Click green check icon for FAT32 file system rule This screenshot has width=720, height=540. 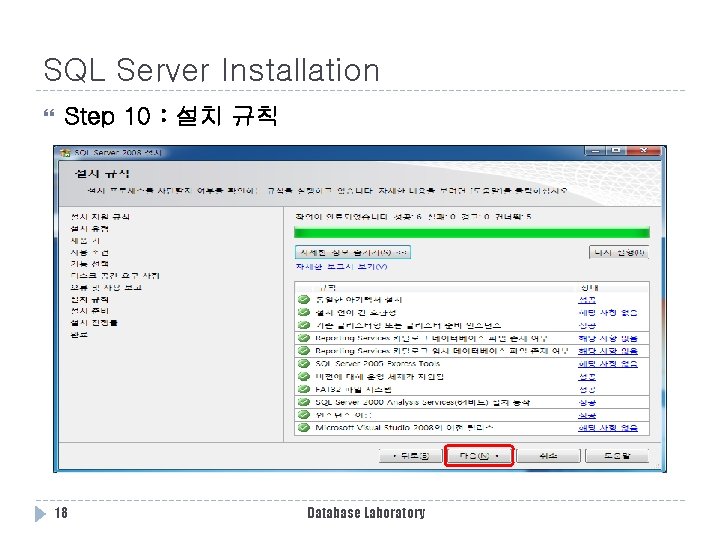(304, 389)
